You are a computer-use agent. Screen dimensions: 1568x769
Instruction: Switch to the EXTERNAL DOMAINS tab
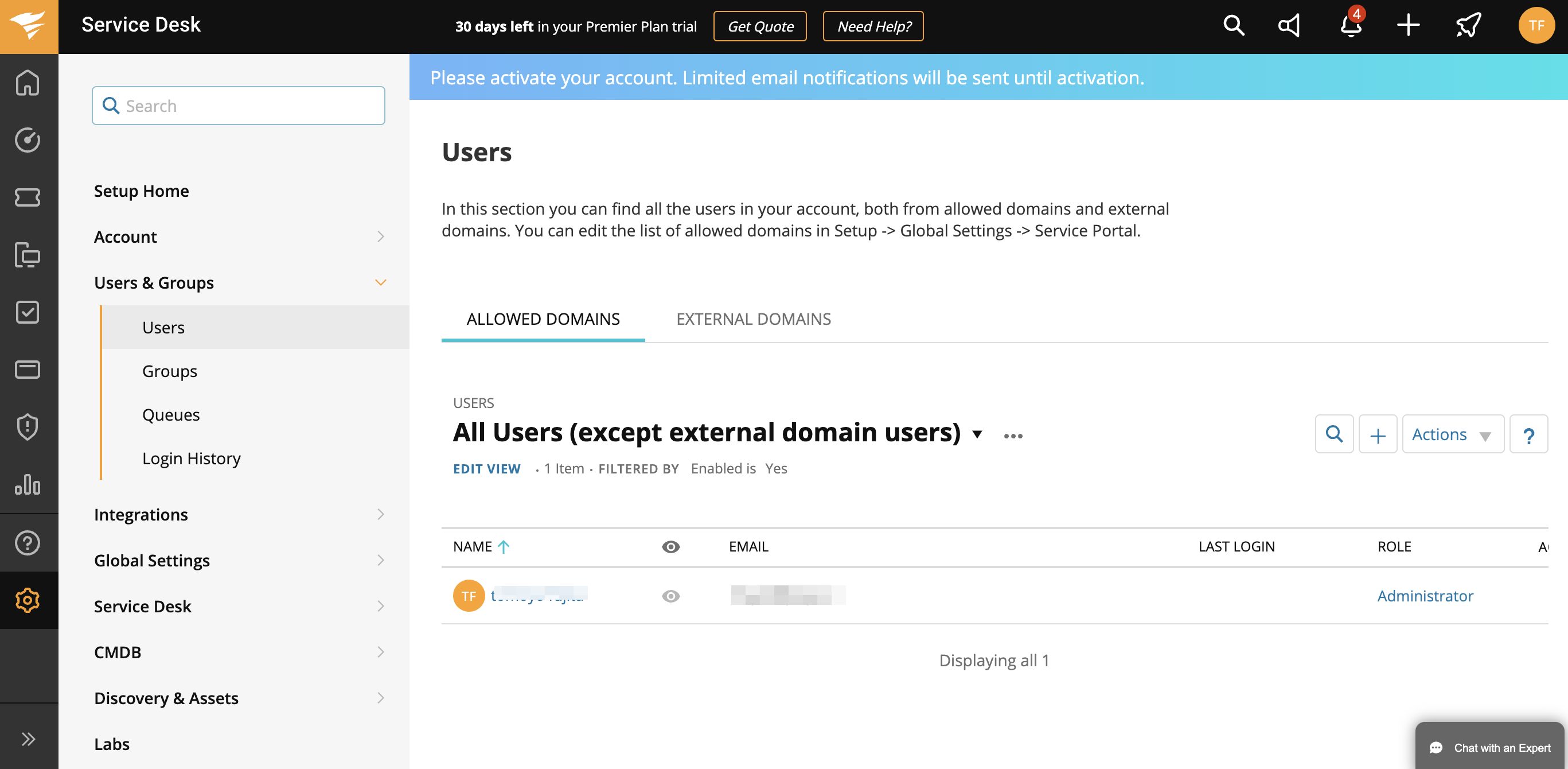point(753,319)
